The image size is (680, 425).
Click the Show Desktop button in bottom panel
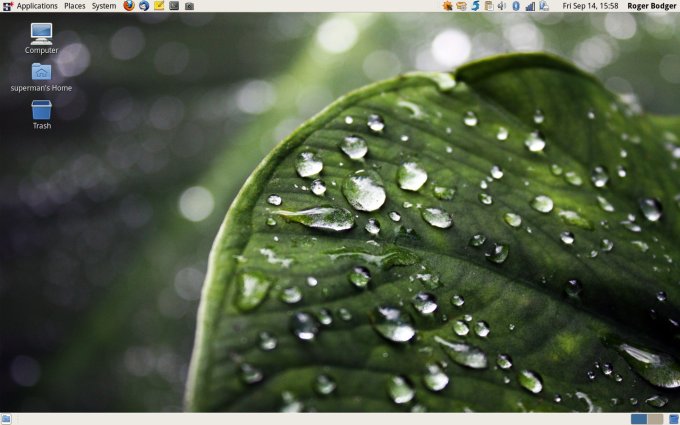click(6, 419)
